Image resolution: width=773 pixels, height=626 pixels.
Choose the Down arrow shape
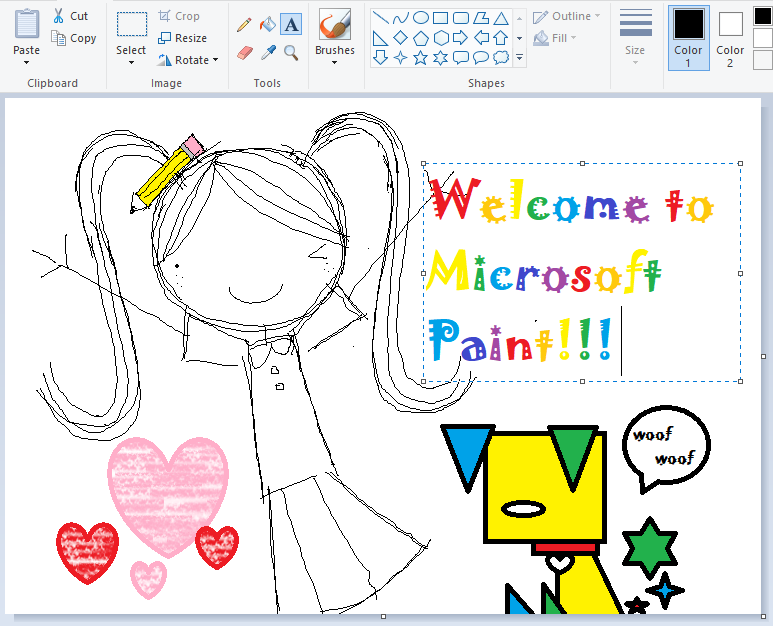pyautogui.click(x=380, y=58)
